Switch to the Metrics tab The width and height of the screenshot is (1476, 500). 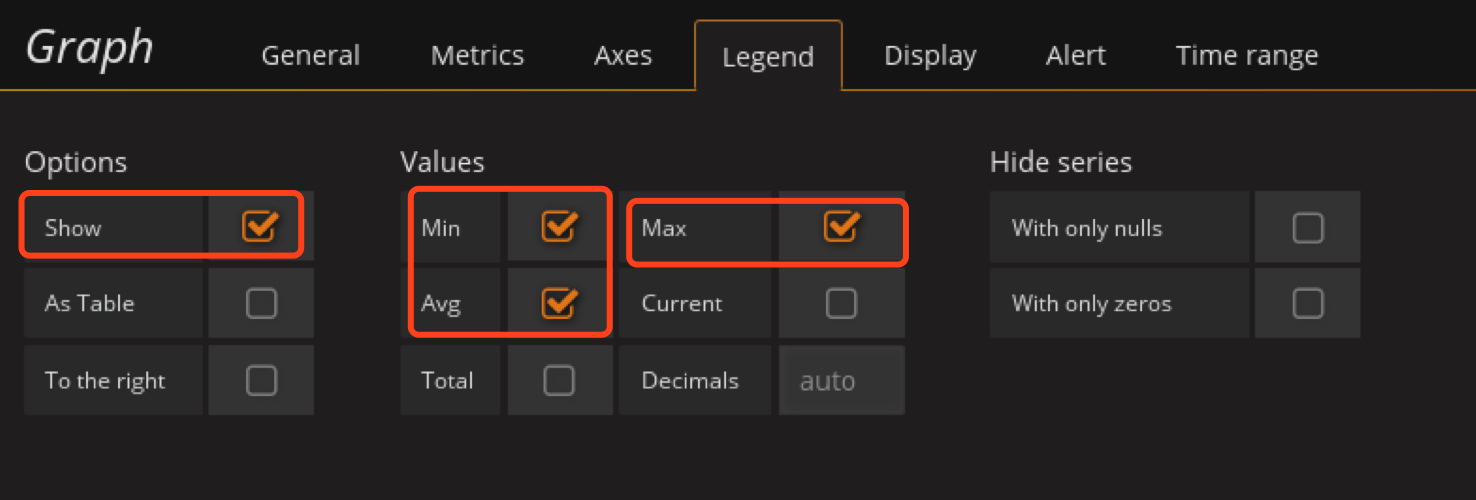pos(477,56)
